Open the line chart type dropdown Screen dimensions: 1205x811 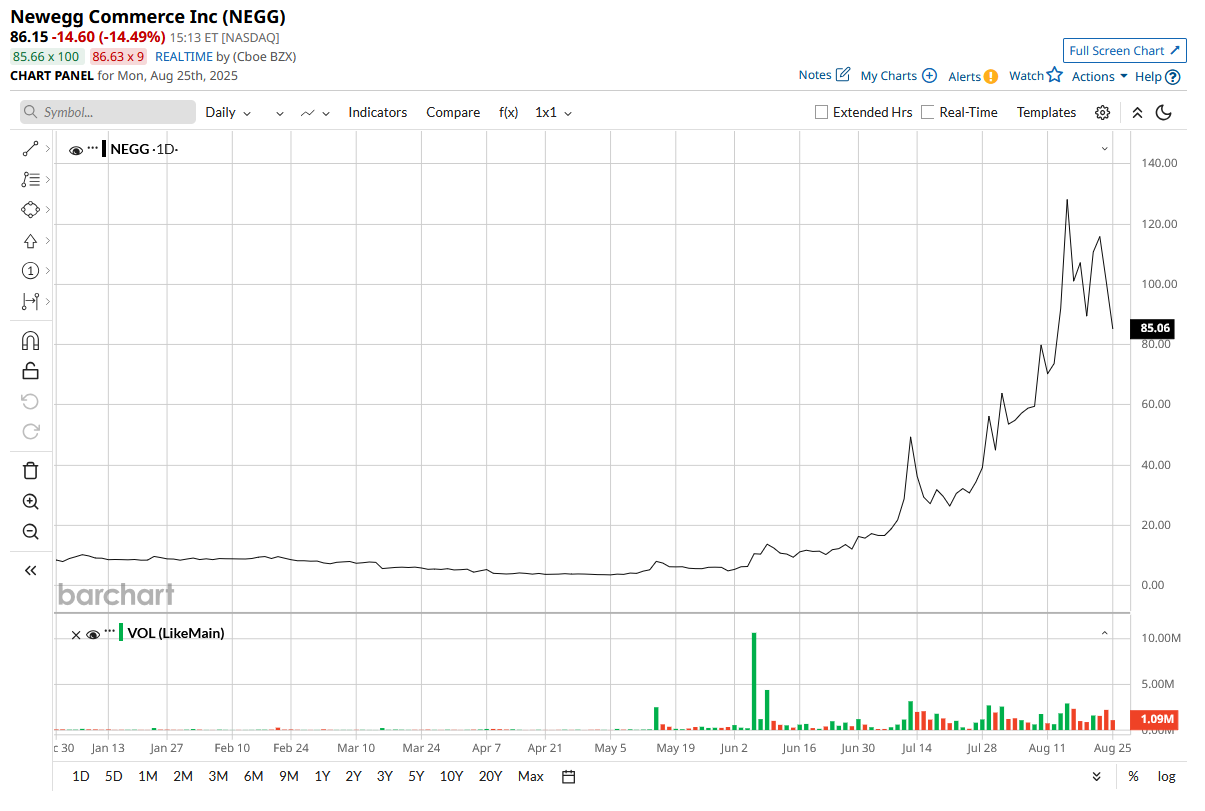(316, 113)
